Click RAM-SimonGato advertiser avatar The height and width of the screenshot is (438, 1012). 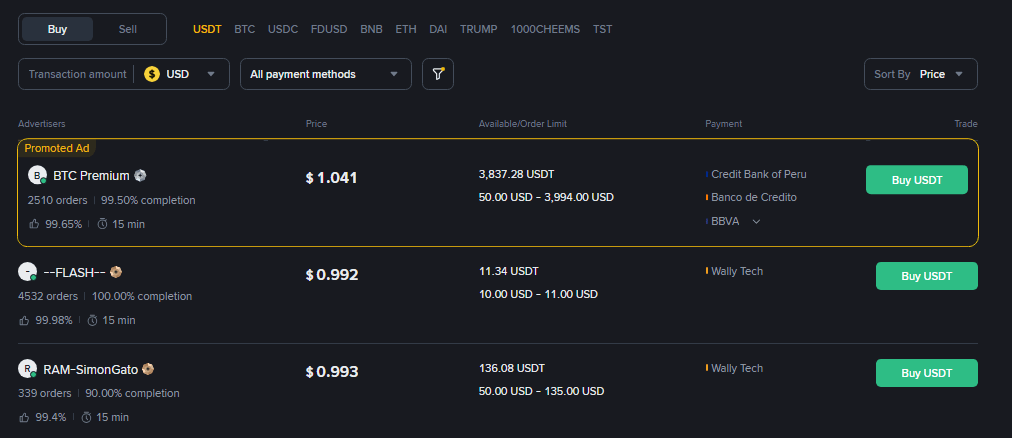pos(28,369)
